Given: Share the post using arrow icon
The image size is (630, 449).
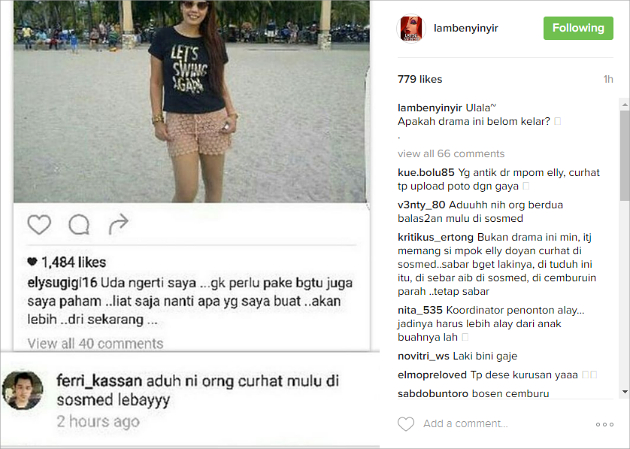Looking at the screenshot, I should (119, 224).
